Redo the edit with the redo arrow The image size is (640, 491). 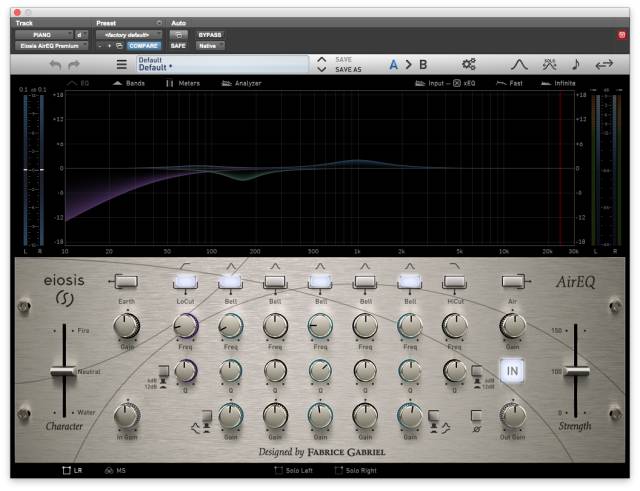click(x=74, y=64)
